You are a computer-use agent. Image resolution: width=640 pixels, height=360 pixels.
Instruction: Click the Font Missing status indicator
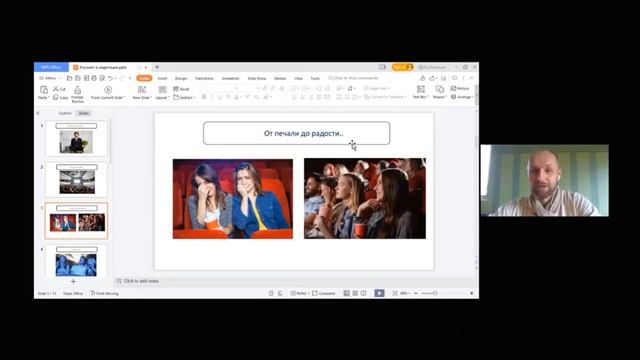pos(104,293)
